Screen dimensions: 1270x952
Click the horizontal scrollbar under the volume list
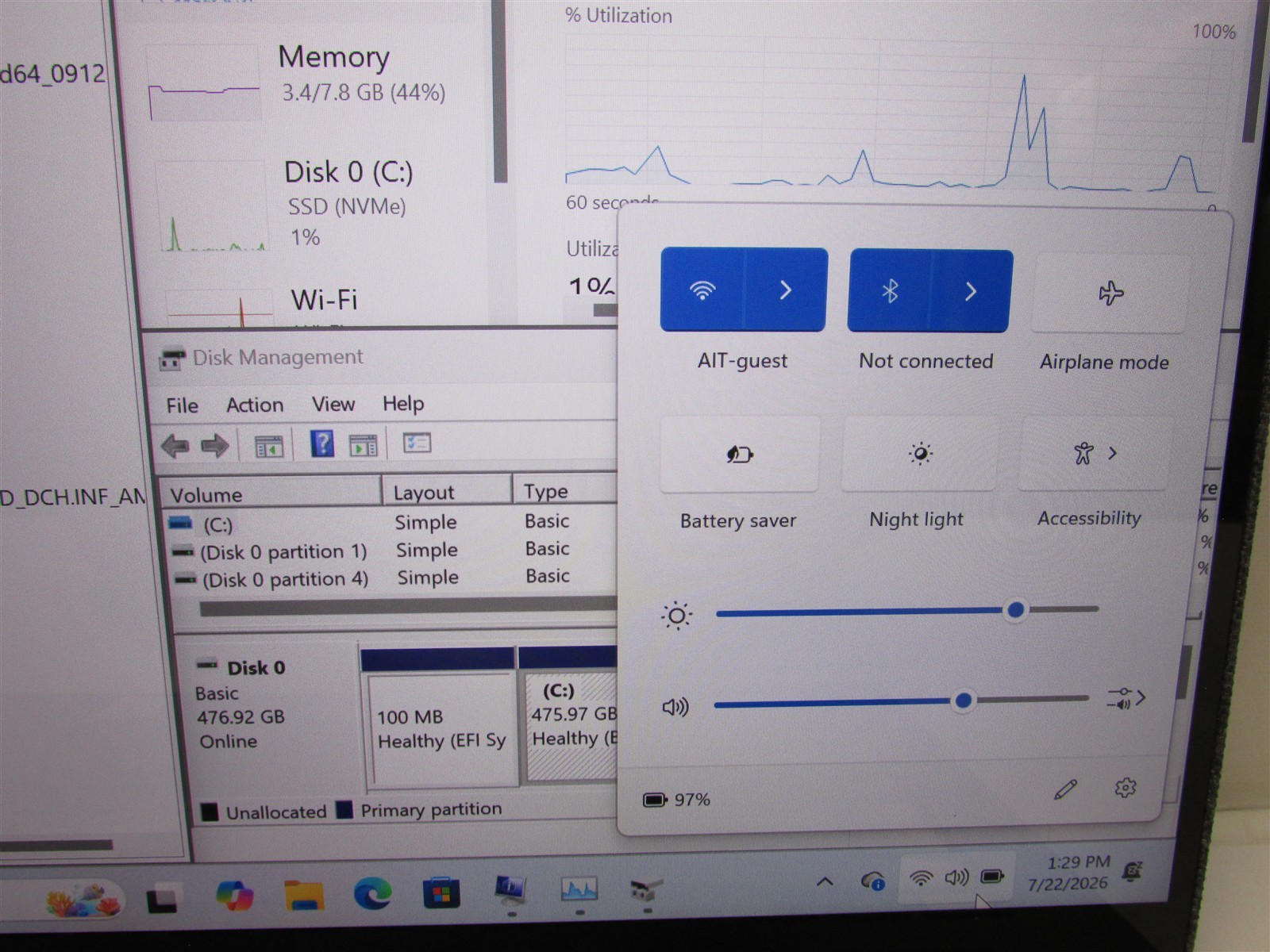(x=408, y=608)
